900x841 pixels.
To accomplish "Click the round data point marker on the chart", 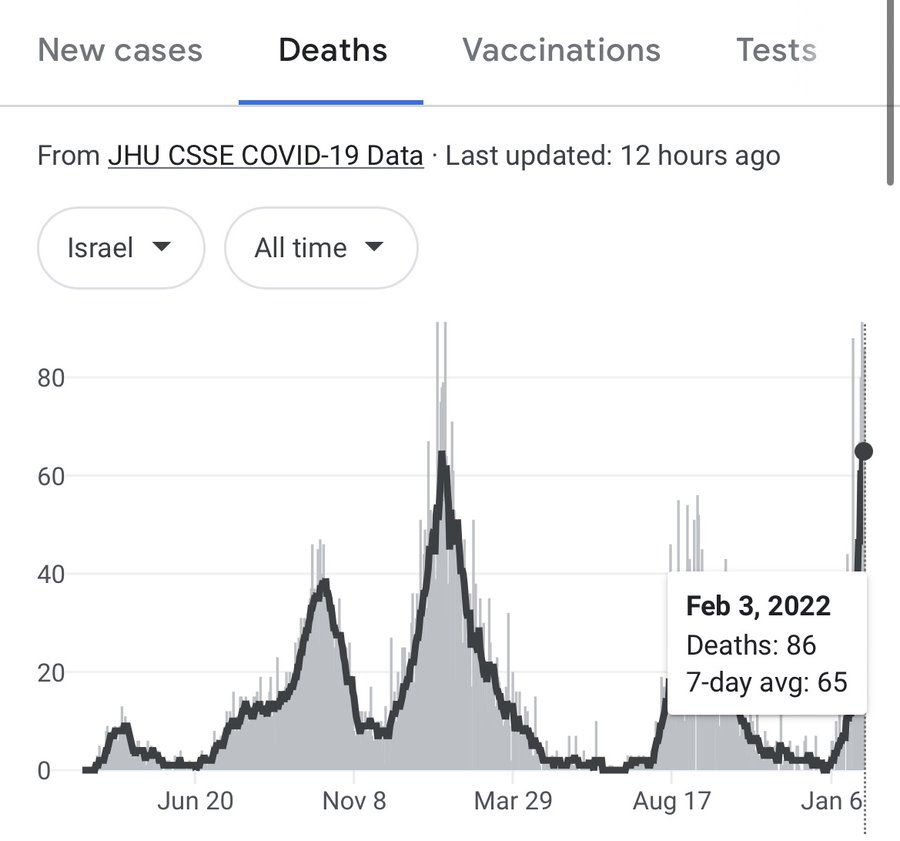I will tap(864, 452).
